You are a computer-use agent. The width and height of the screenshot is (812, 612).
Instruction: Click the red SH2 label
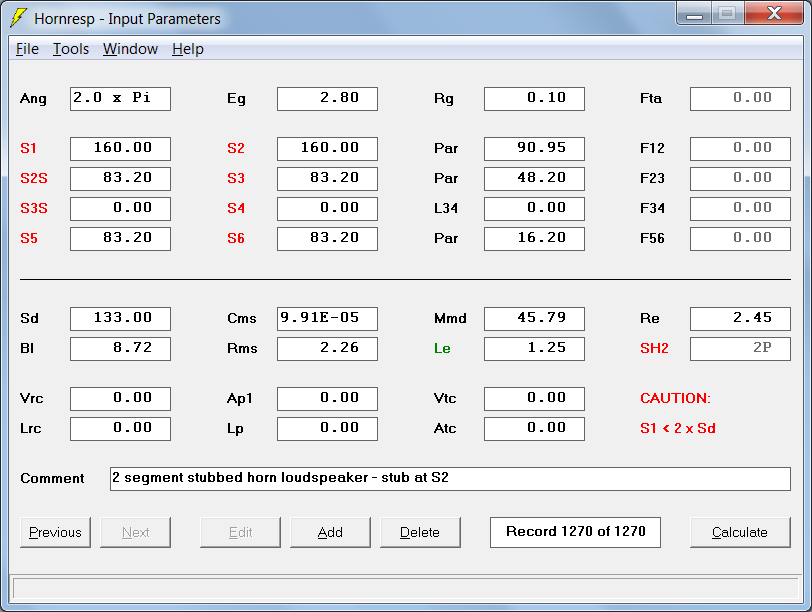[654, 348]
